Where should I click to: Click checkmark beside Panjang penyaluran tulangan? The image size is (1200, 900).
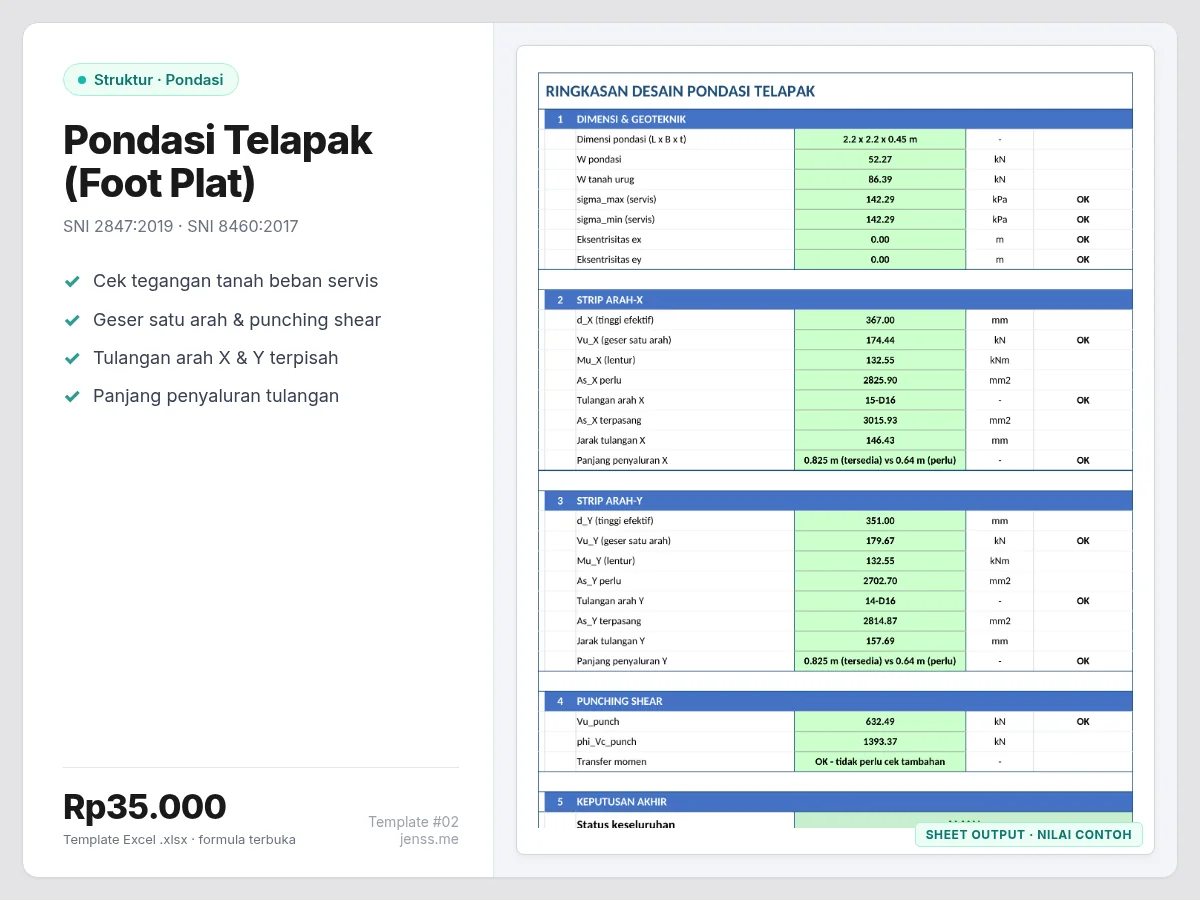pos(72,396)
